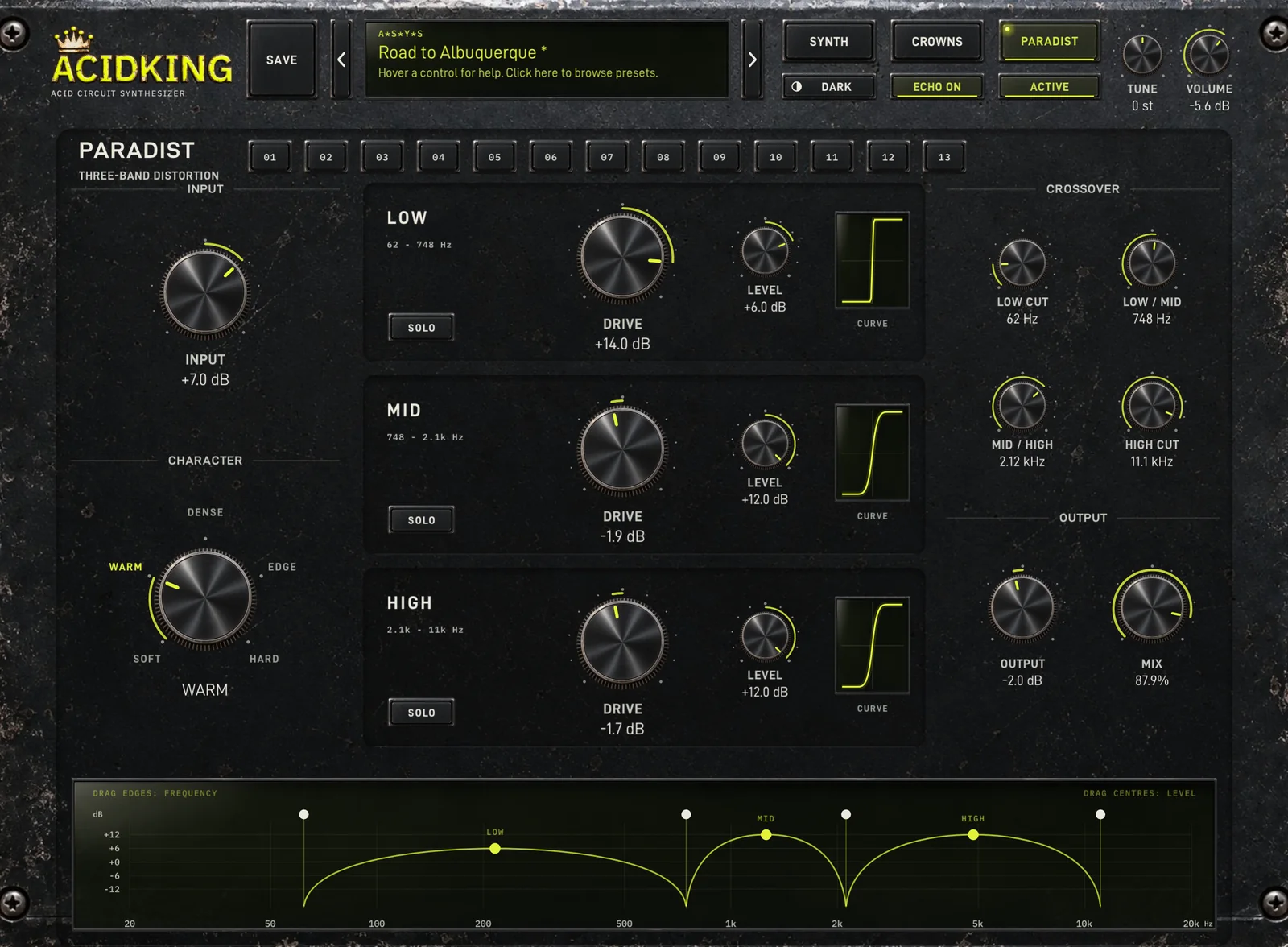Click the High band Level knob
This screenshot has width=1288, height=947.
[765, 636]
